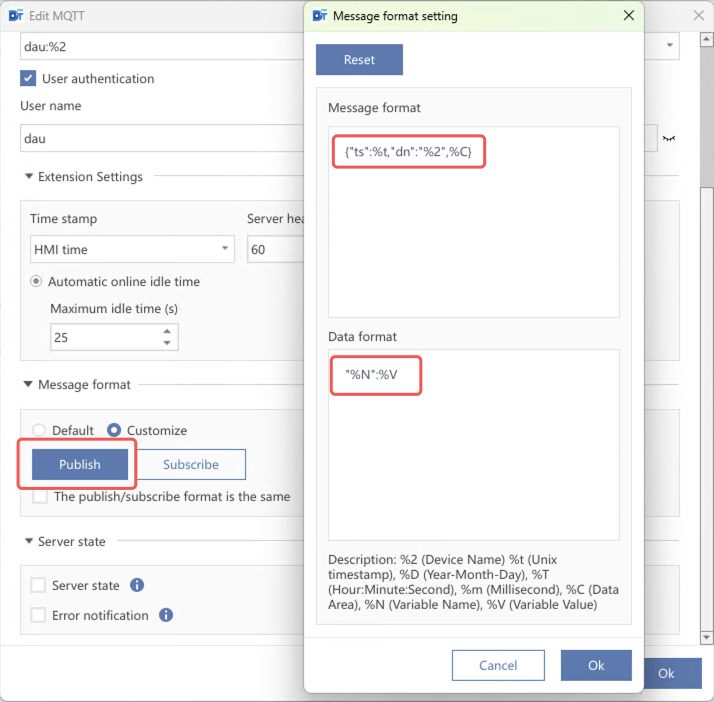Screen dimensions: 714x702
Task: Select the Default message format radio button
Action: [39, 431]
